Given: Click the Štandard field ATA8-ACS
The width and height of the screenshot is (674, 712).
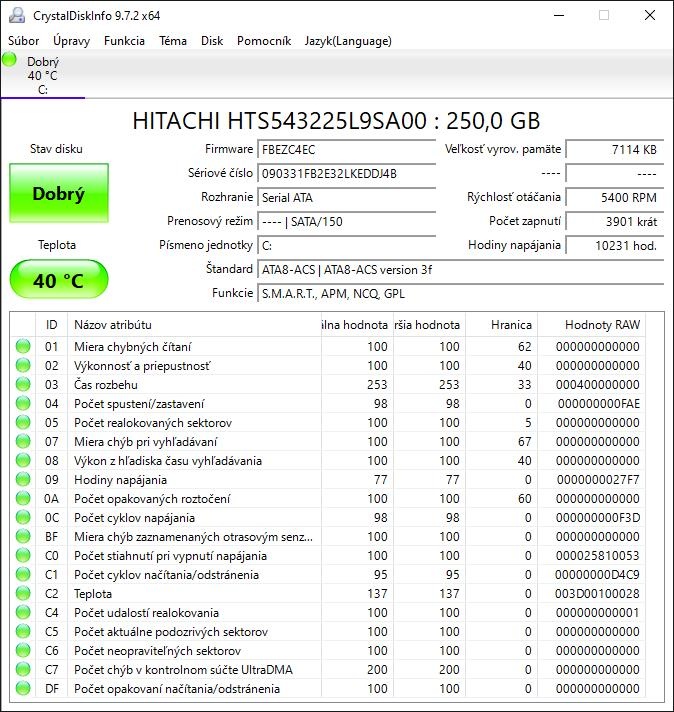Looking at the screenshot, I should pos(461,269).
